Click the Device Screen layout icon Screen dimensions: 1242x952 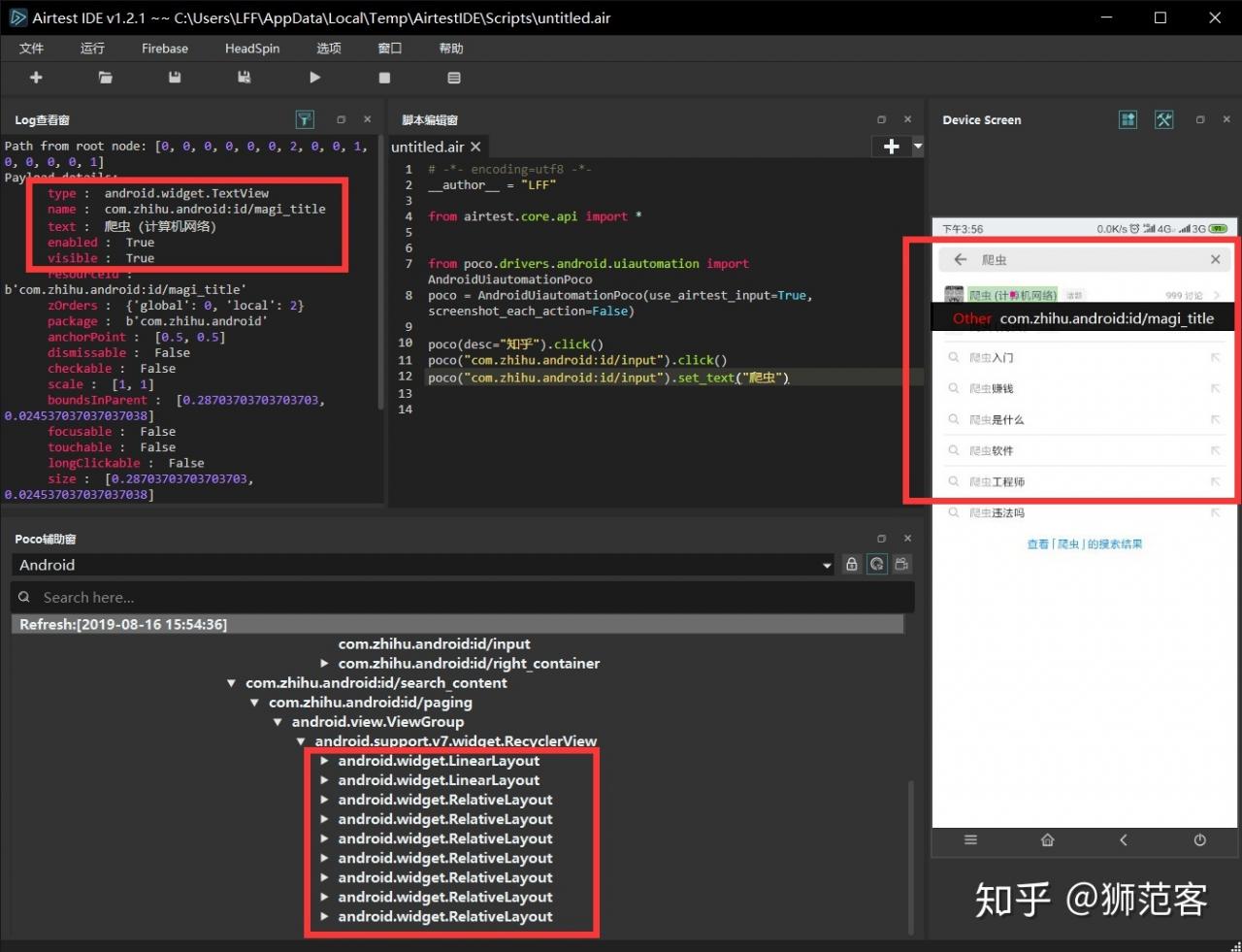[x=1128, y=119]
